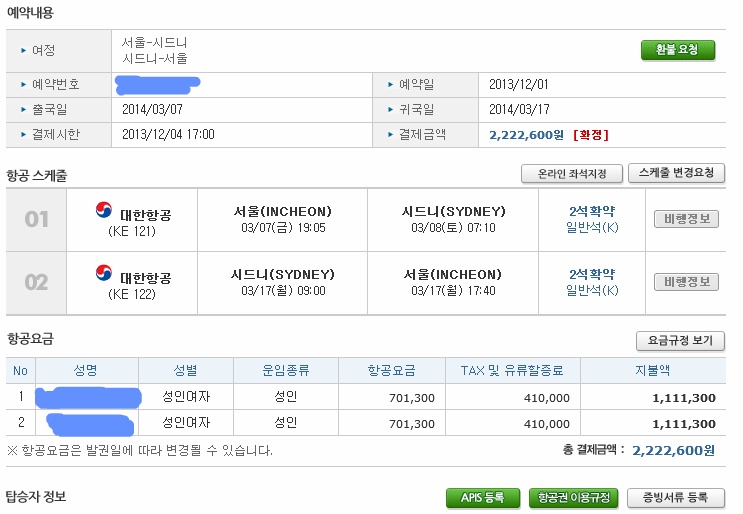
Task: View 비행정보 for flight KE 122
Action: click(x=686, y=282)
